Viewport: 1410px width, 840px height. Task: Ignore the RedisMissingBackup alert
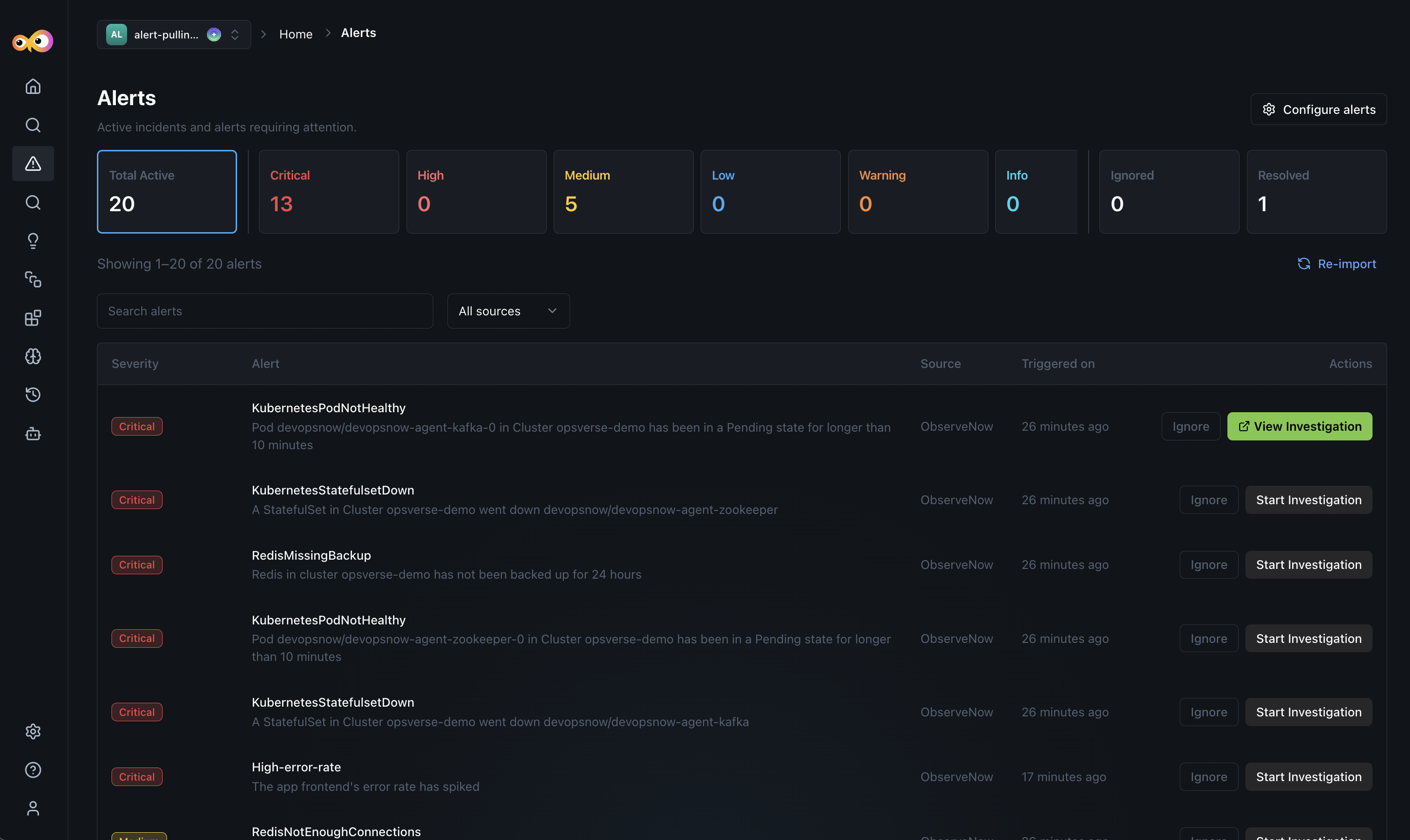click(1209, 565)
